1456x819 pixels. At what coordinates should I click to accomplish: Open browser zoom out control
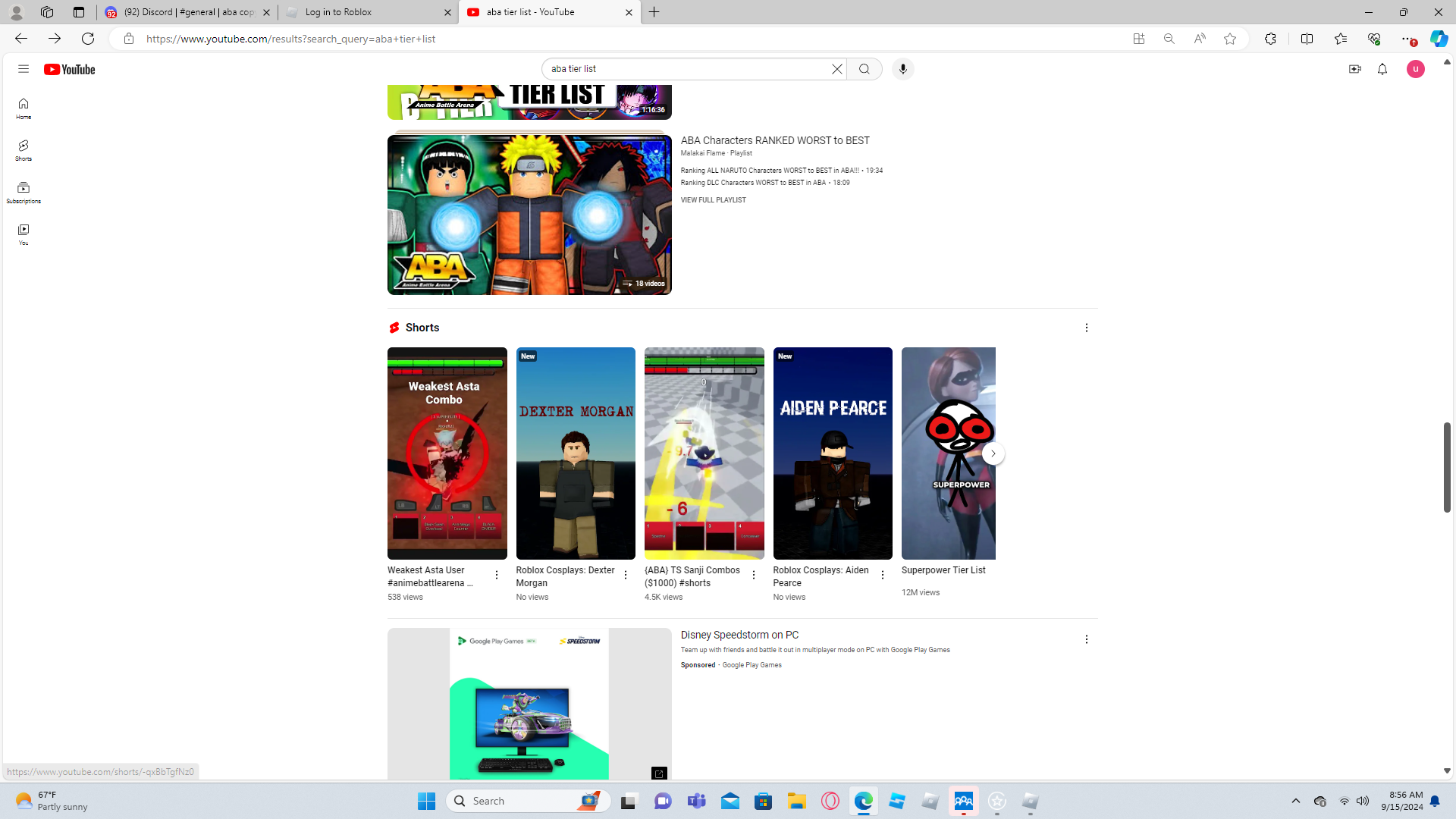pyautogui.click(x=1169, y=39)
